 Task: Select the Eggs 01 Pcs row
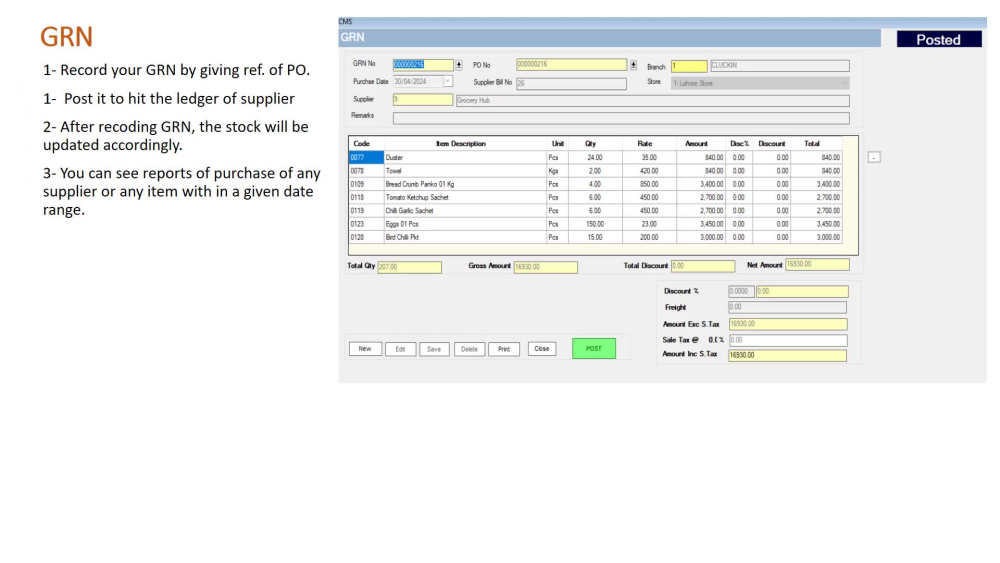point(596,224)
